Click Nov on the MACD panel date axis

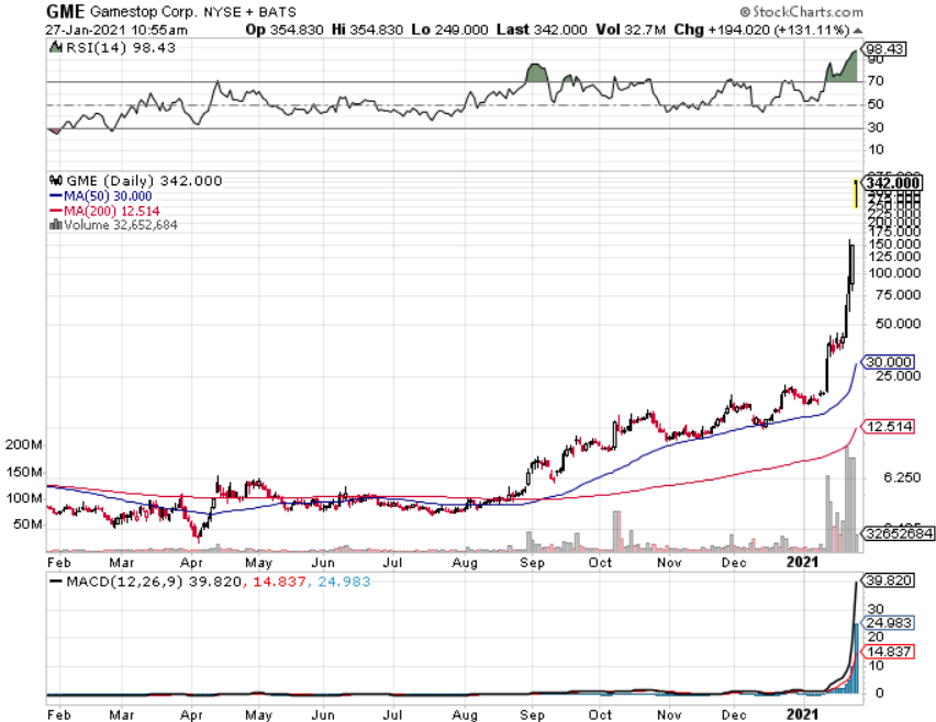click(x=669, y=715)
